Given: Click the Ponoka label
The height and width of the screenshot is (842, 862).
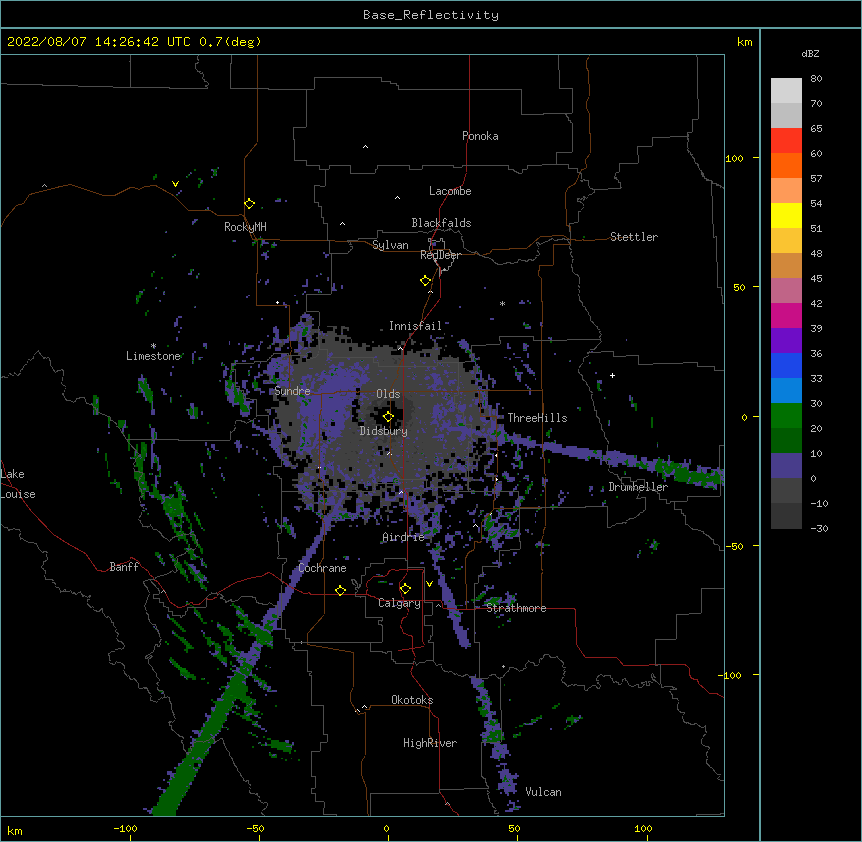Looking at the screenshot, I should tap(480, 136).
